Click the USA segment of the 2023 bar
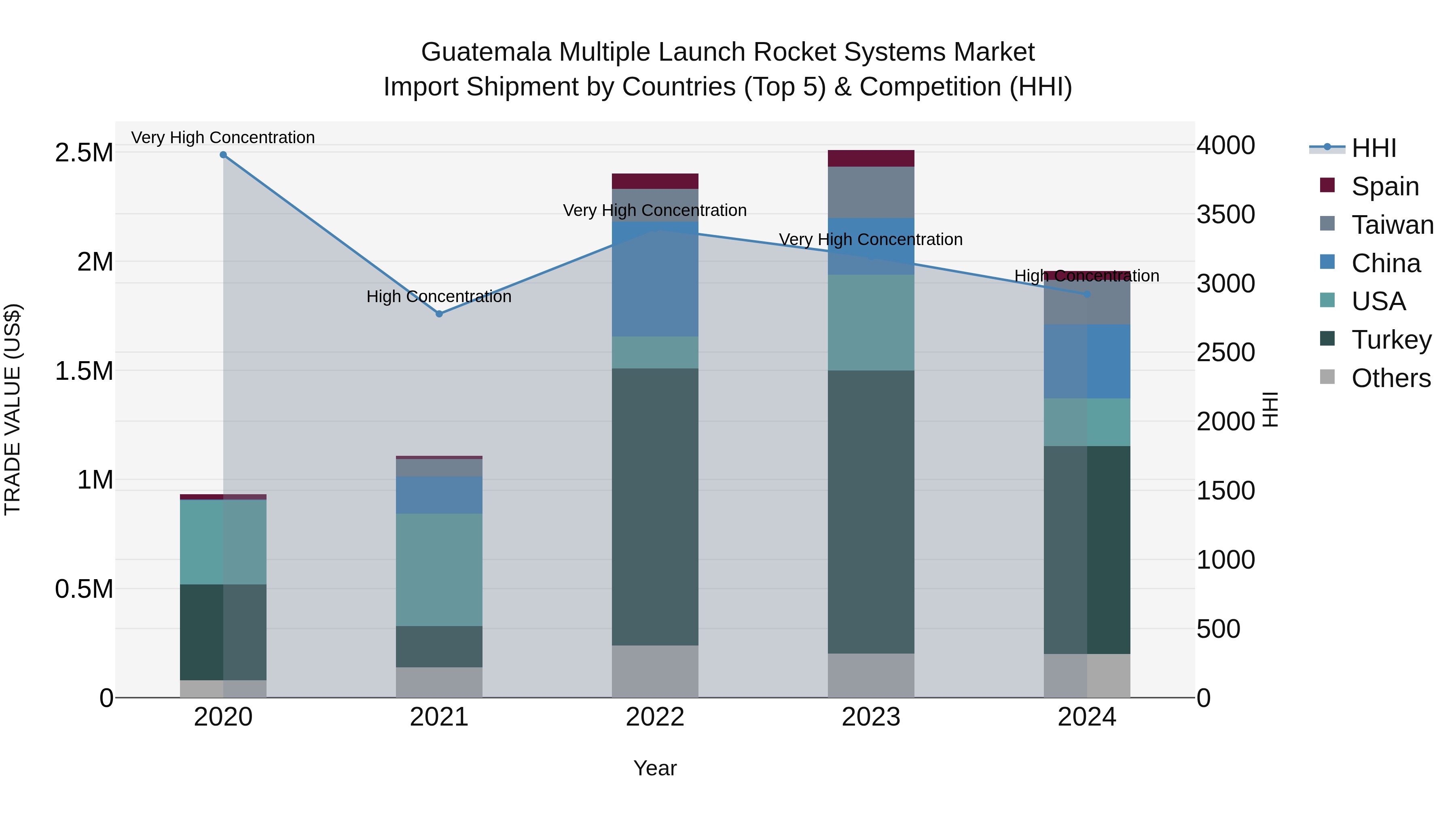The width and height of the screenshot is (1456, 819). pos(871,323)
